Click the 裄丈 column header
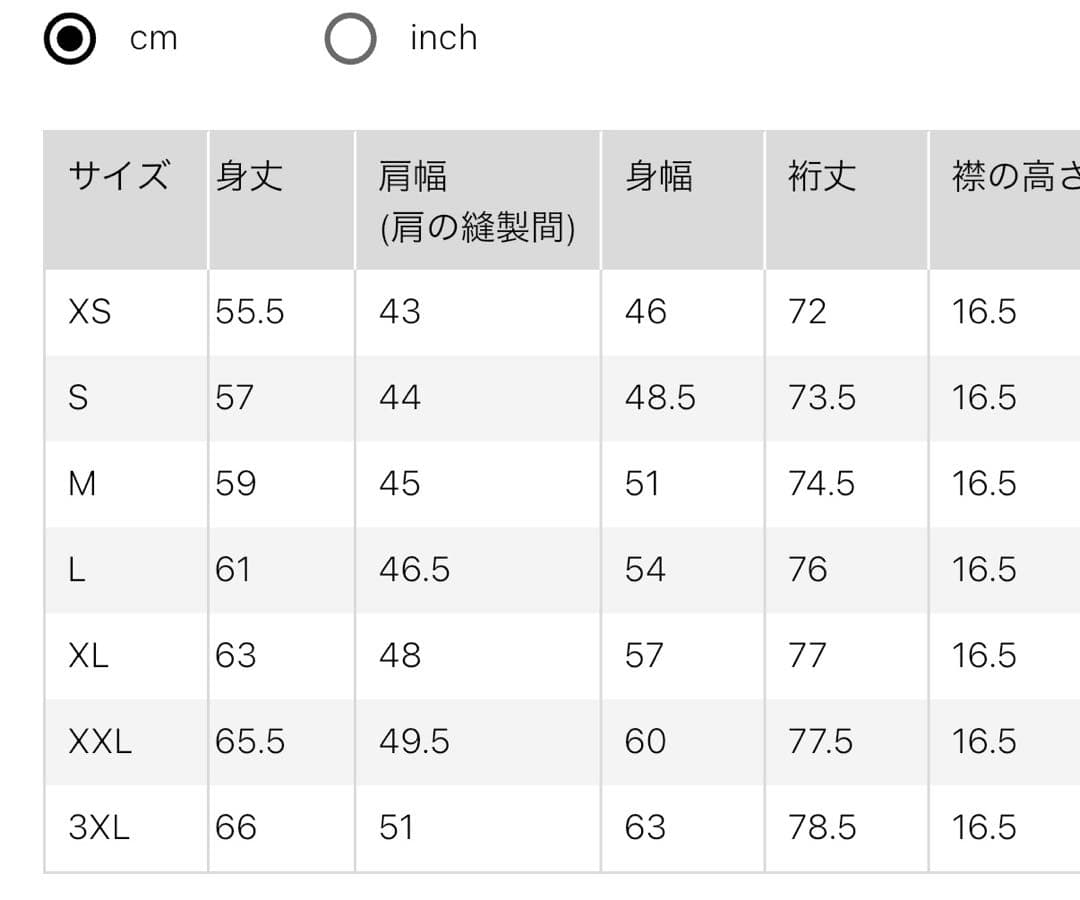 (x=822, y=176)
